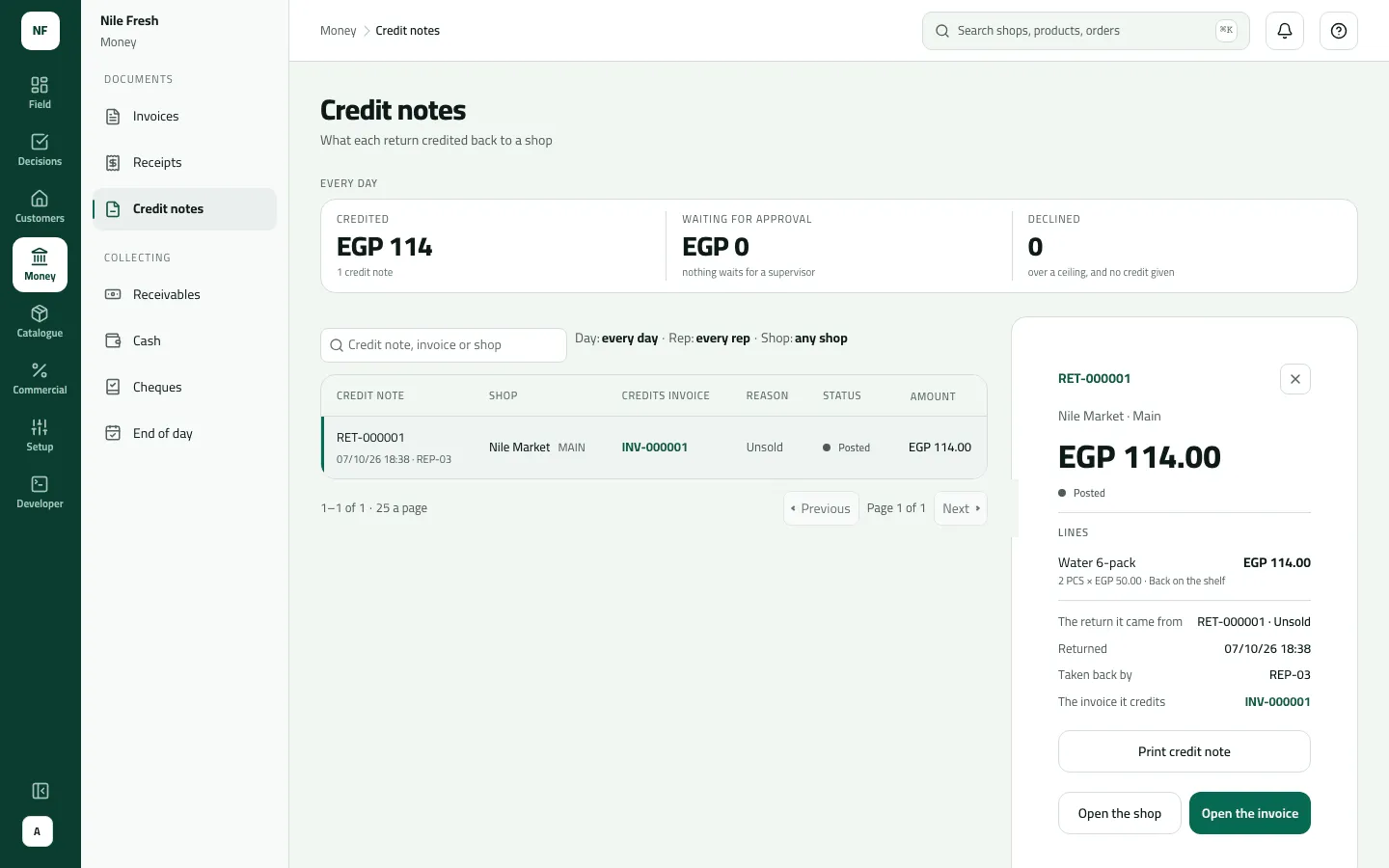Image resolution: width=1389 pixels, height=868 pixels.
Task: Open Cheques under Collecting
Action: [x=184, y=388]
